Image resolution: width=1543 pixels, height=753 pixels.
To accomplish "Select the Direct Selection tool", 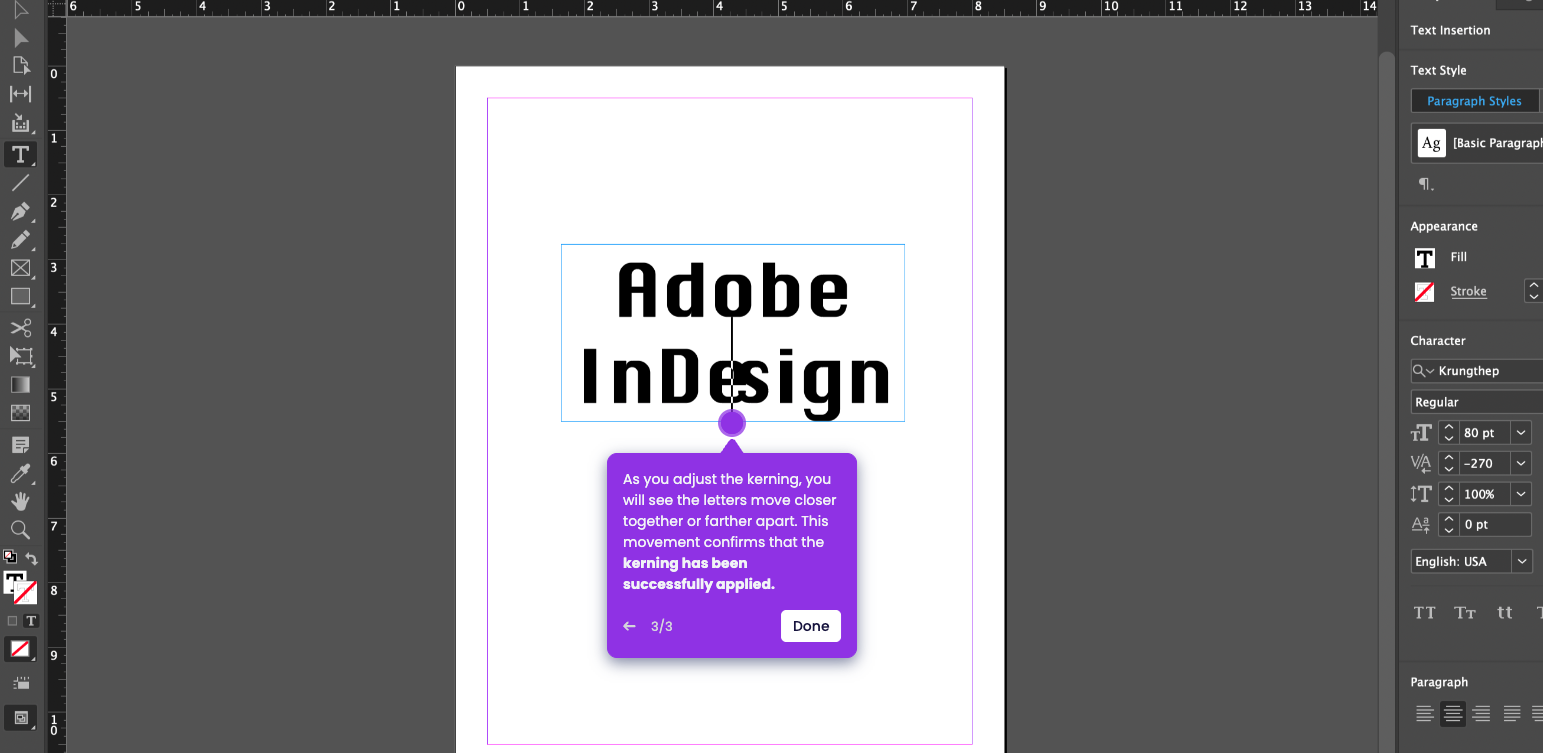I will pyautogui.click(x=20, y=38).
